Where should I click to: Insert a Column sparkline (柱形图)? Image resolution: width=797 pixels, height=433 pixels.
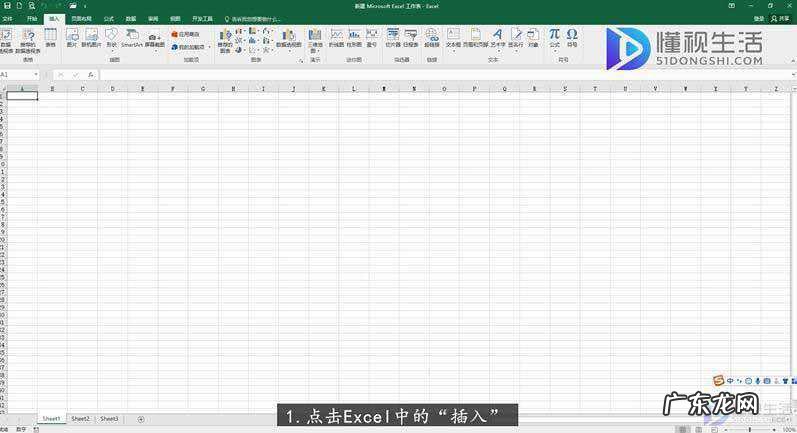tap(354, 38)
